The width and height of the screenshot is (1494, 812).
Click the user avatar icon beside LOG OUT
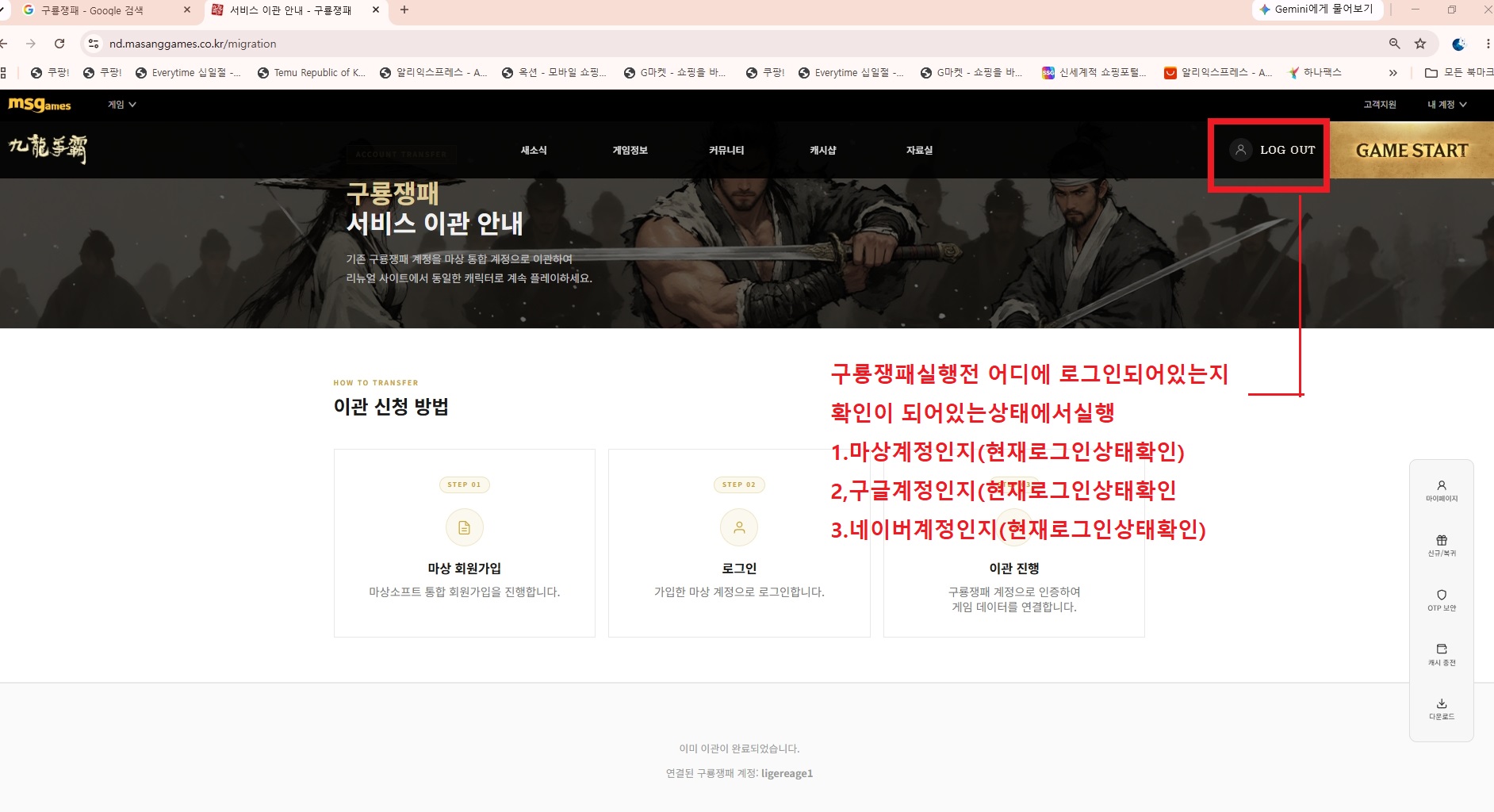[1241, 149]
